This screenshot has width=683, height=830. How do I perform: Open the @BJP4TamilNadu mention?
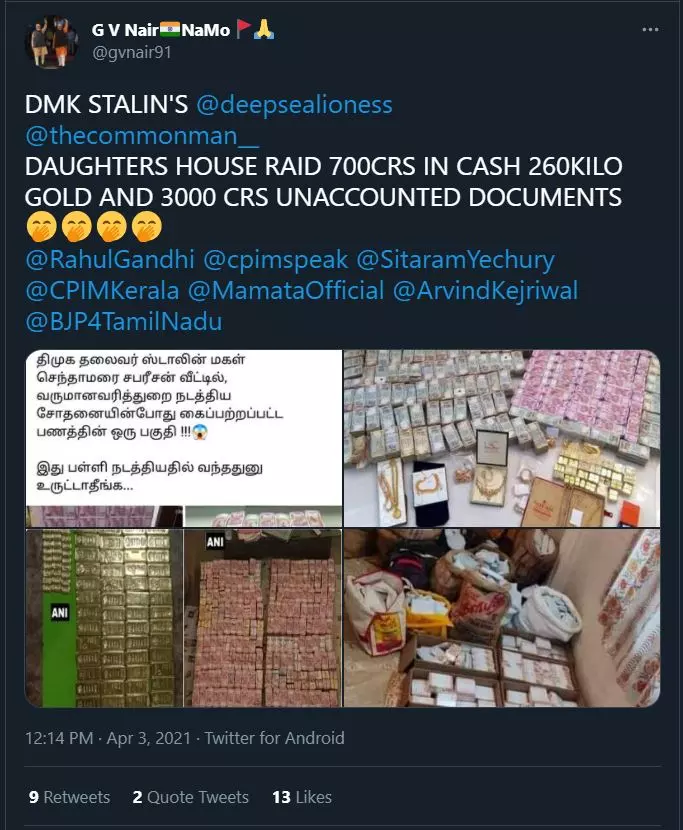coord(123,321)
